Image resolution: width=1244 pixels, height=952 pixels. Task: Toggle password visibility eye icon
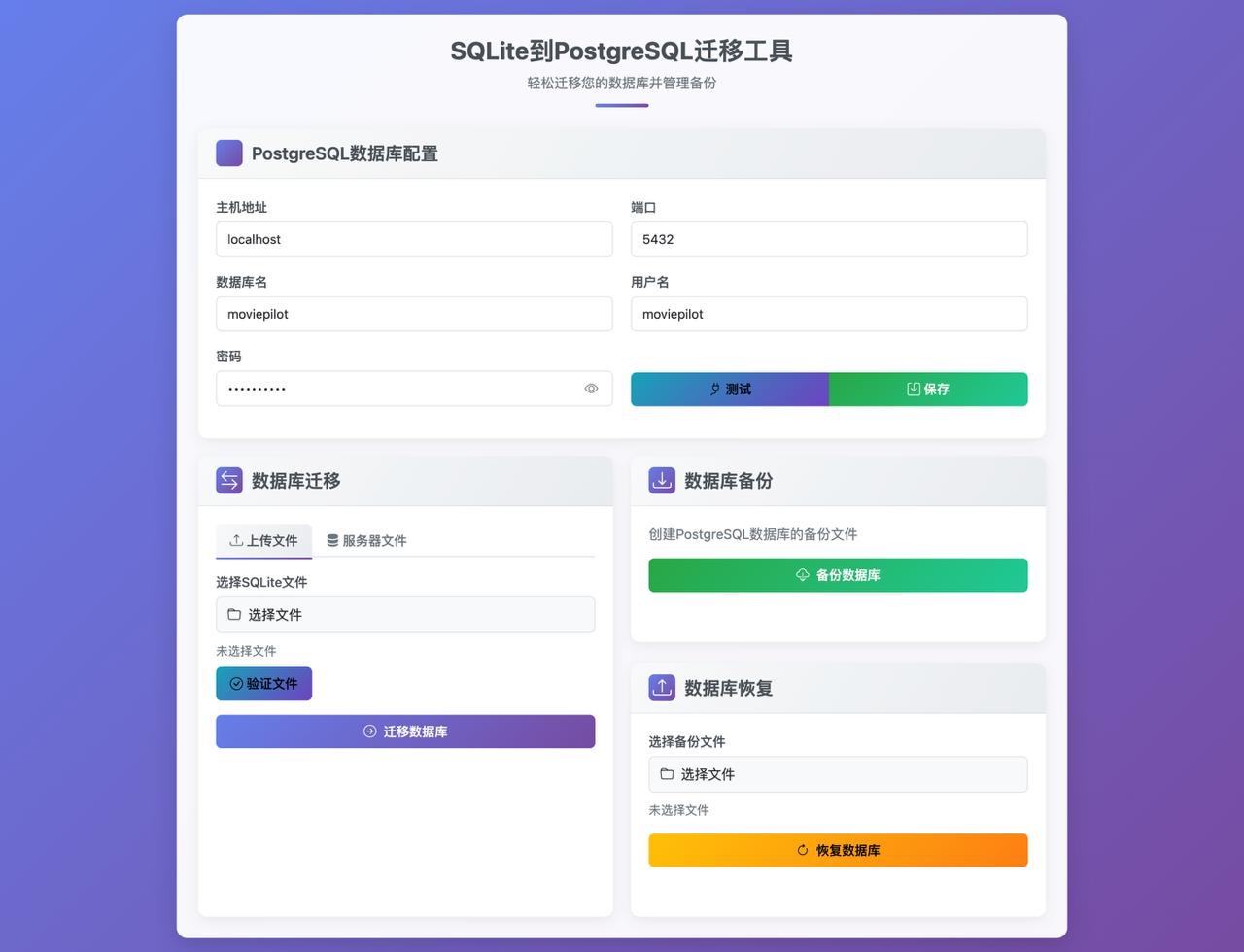click(591, 389)
